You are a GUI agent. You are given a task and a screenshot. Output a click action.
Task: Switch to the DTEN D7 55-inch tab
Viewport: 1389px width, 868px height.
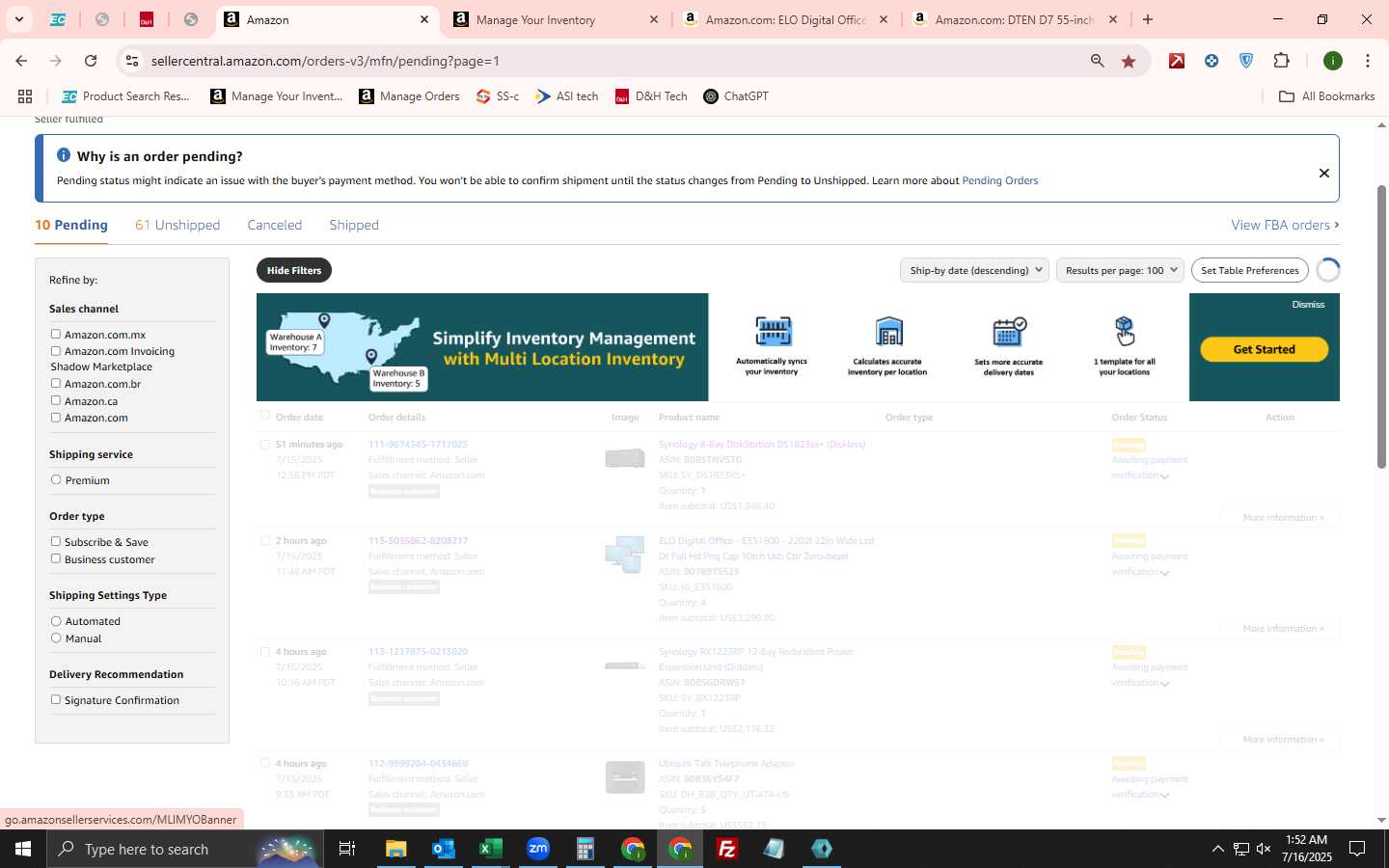point(1014,19)
